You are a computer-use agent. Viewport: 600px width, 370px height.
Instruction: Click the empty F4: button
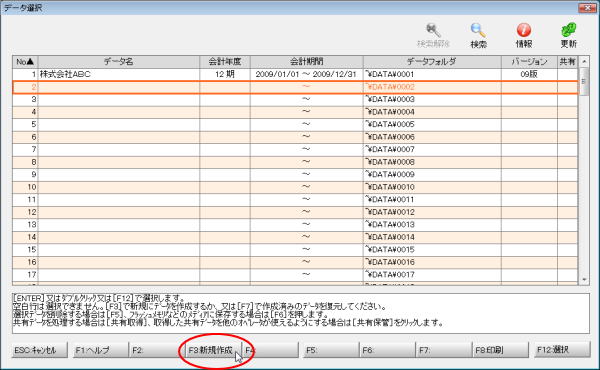click(271, 350)
